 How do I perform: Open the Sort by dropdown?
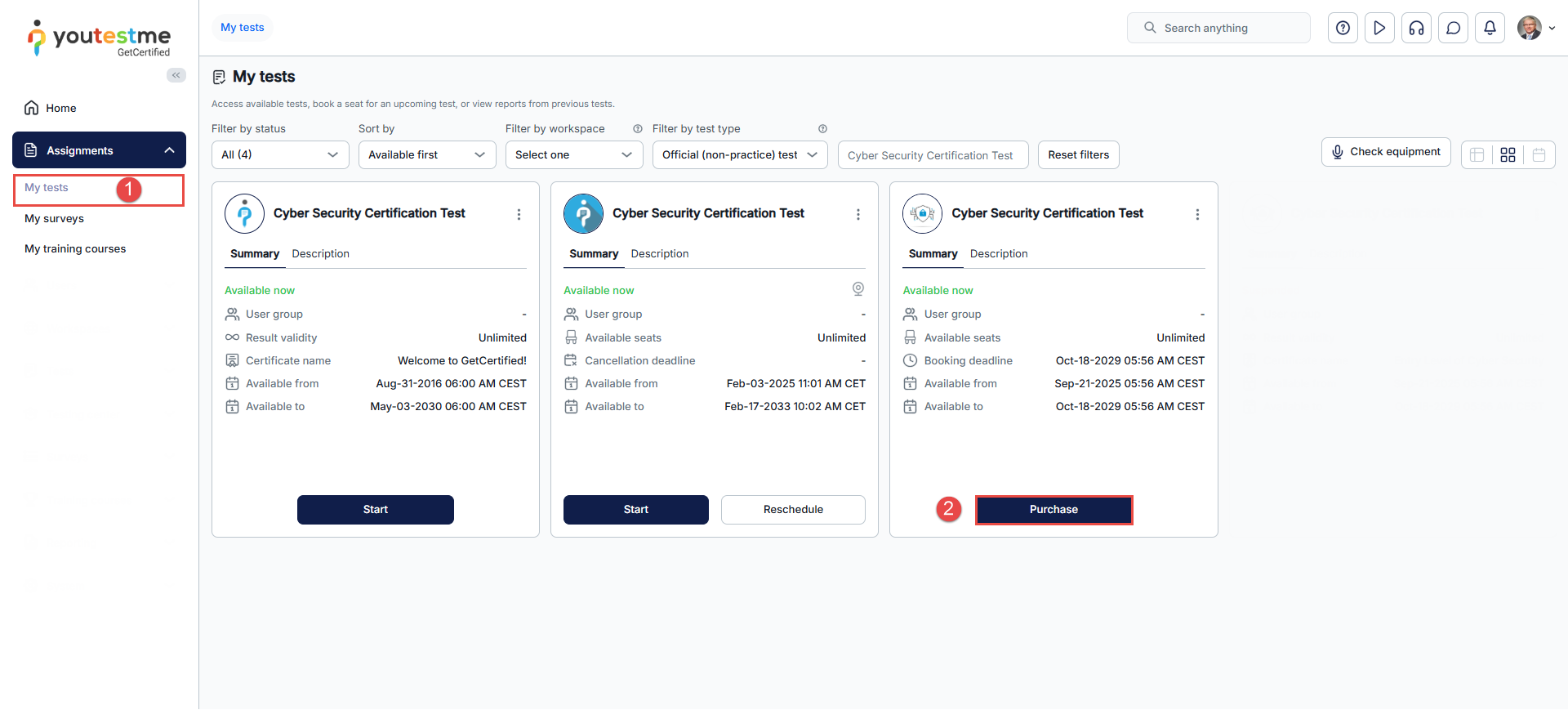click(x=426, y=154)
